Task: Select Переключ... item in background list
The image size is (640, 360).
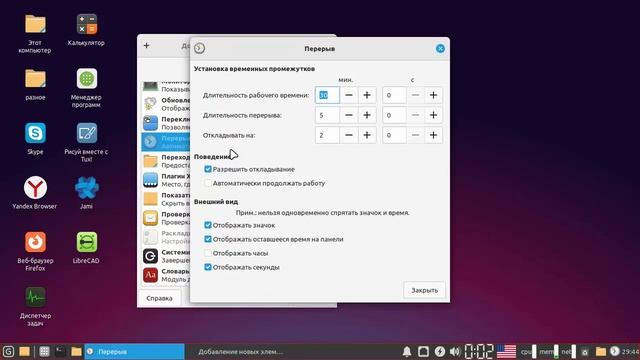Action: click(166, 123)
